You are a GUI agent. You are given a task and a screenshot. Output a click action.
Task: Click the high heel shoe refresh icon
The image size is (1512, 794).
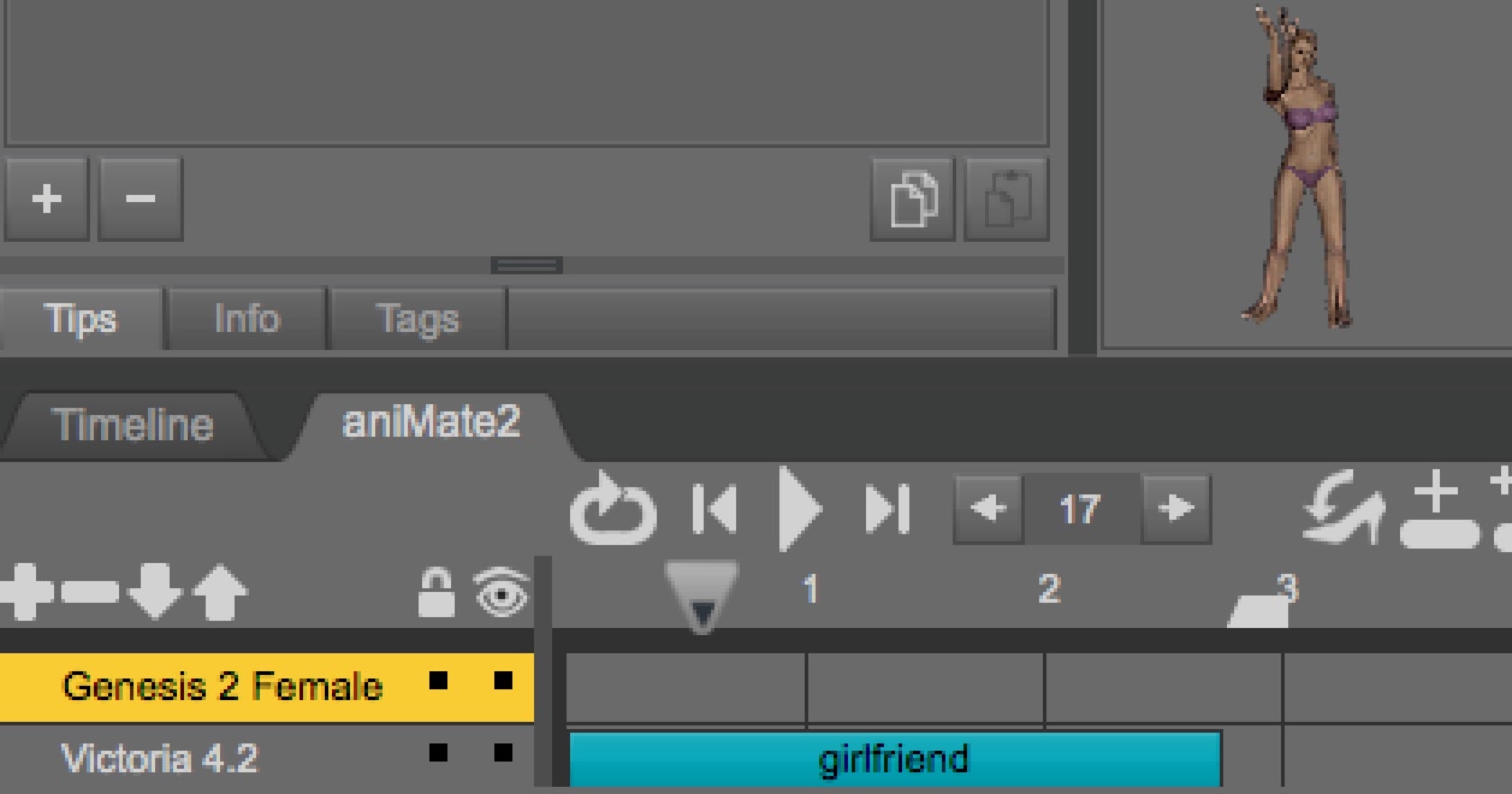1344,508
